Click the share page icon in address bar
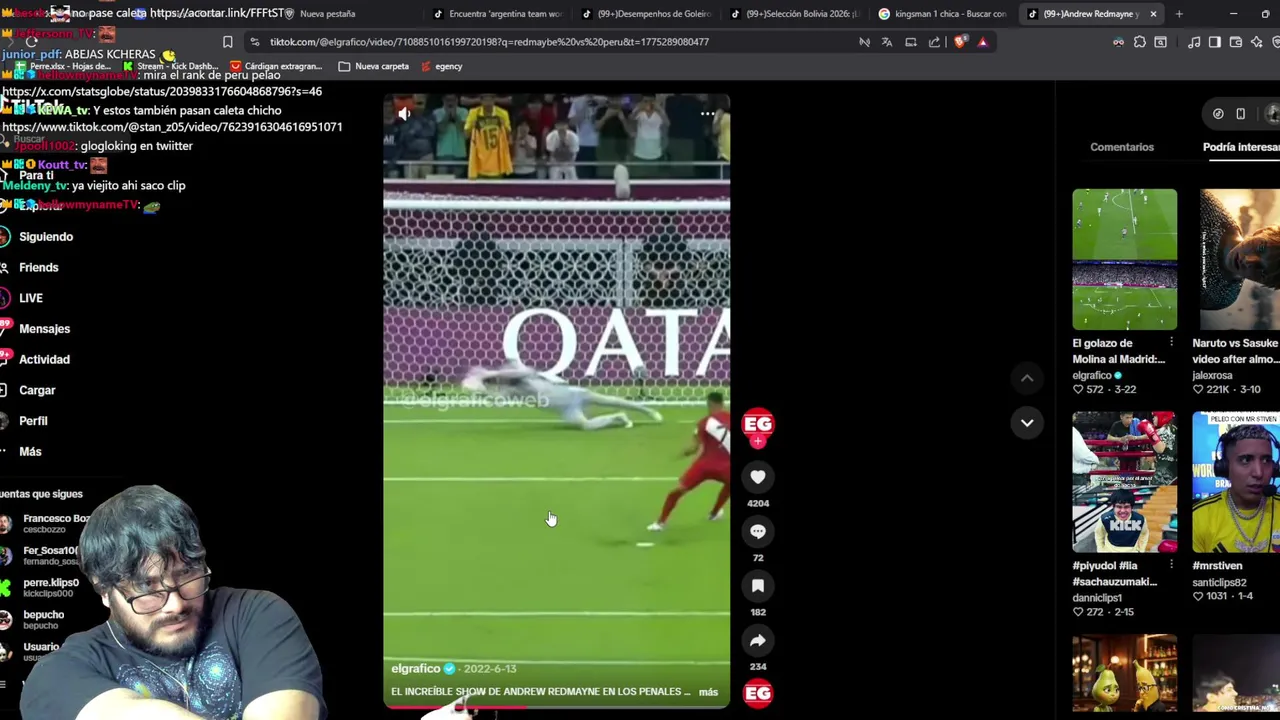 [934, 42]
